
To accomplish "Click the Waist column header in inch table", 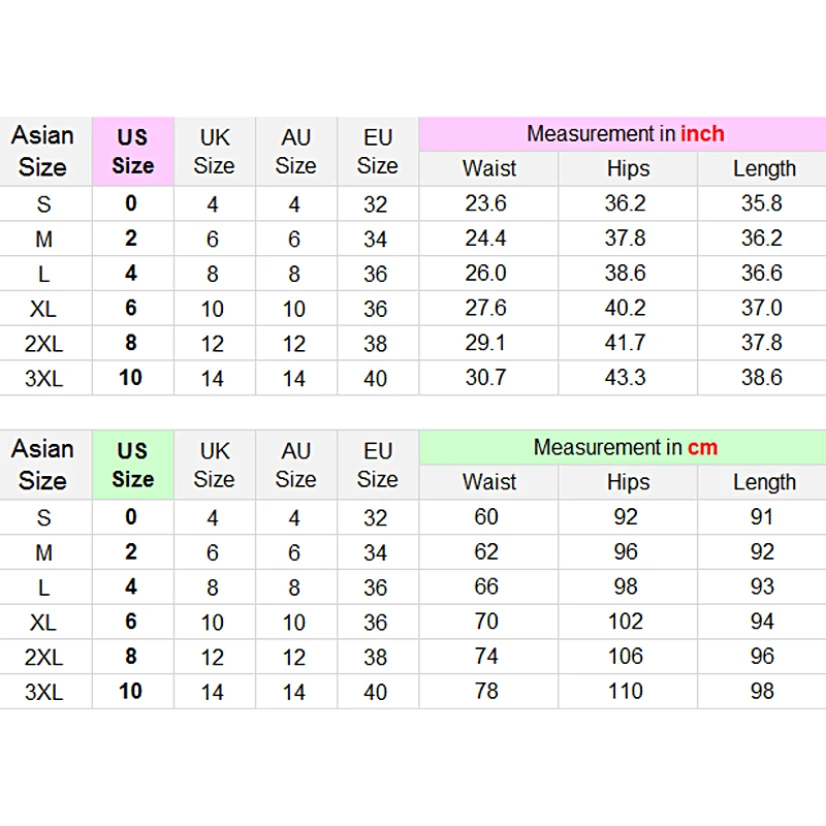I will 489,168.
